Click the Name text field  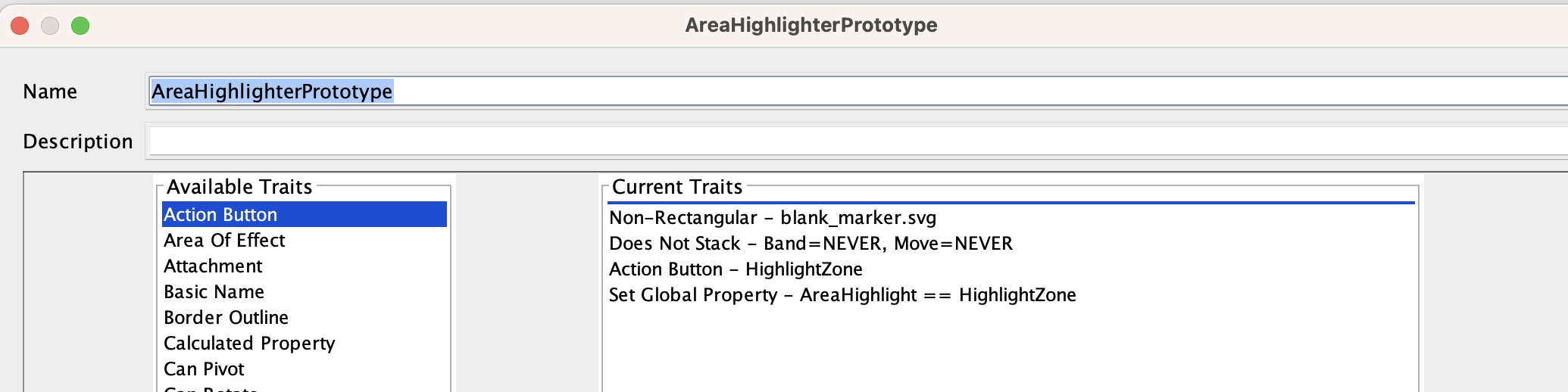click(x=858, y=92)
